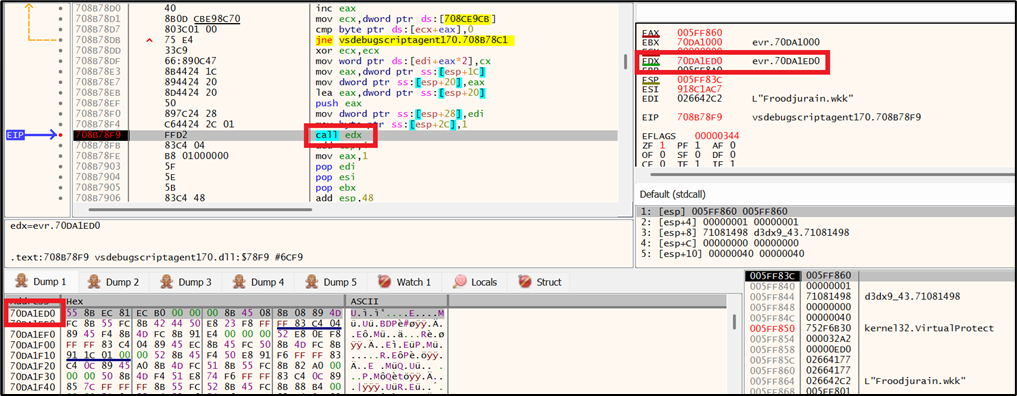This screenshot has width=1017, height=396.
Task: Select stack row 005FF844 d3dx9_43.71081498
Action: [x=879, y=296]
